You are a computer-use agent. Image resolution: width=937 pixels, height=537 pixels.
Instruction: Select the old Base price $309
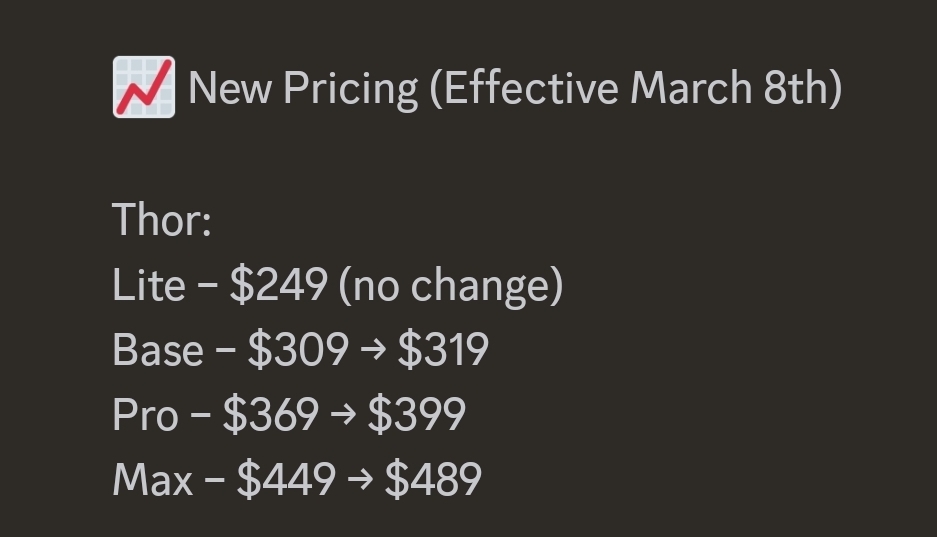click(298, 350)
